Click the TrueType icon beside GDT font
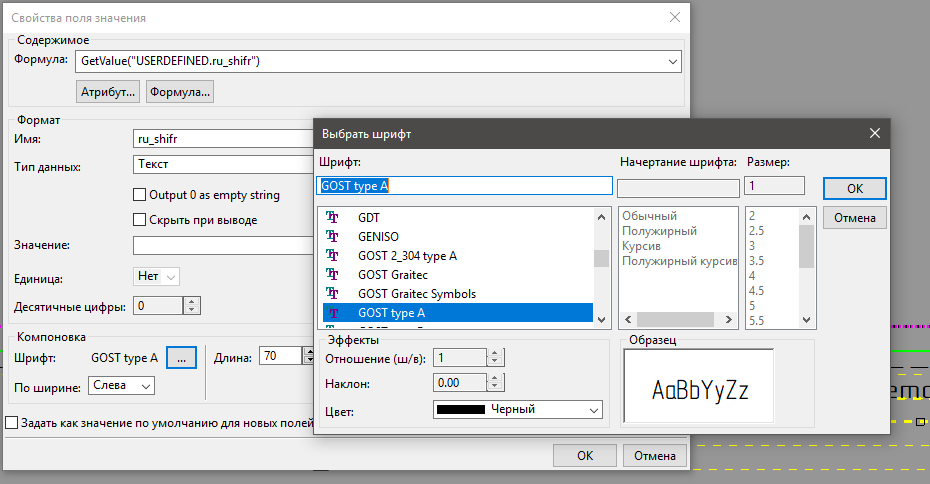 click(x=333, y=217)
